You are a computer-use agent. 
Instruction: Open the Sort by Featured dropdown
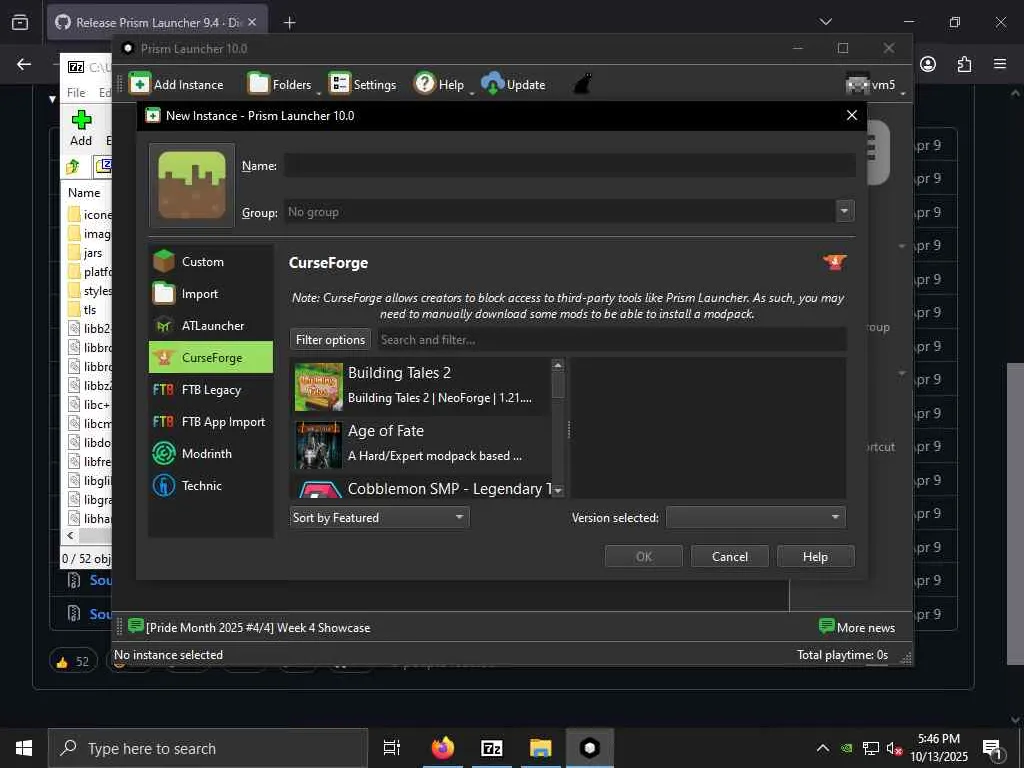379,517
